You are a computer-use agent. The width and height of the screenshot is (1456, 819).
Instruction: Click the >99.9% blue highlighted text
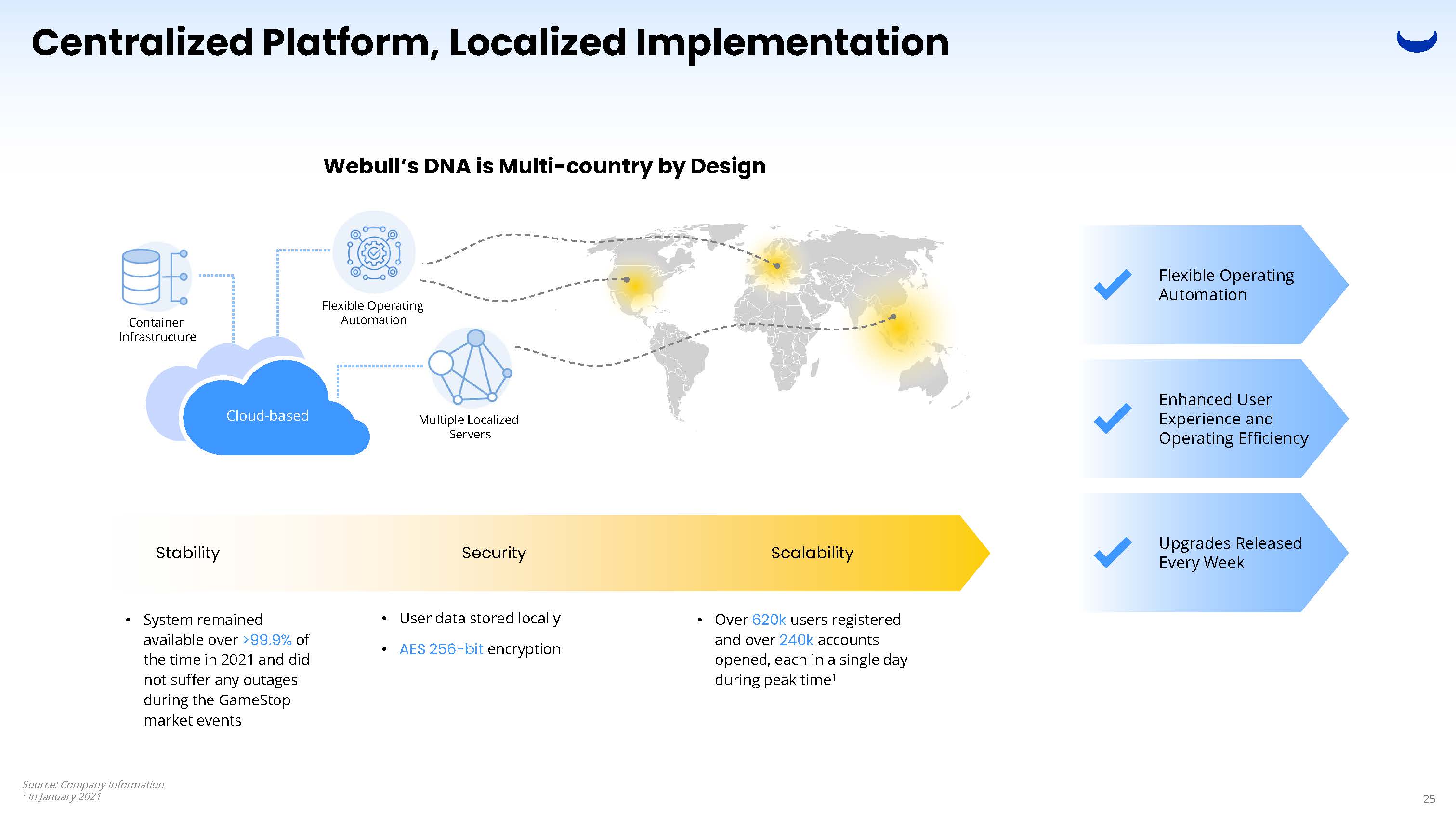pyautogui.click(x=267, y=640)
